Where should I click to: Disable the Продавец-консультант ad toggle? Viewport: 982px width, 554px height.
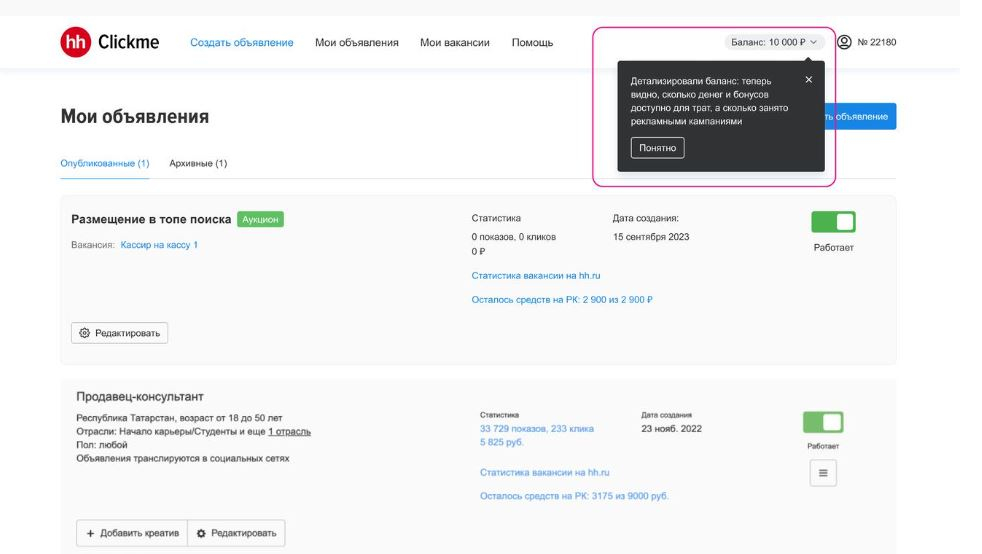point(823,422)
